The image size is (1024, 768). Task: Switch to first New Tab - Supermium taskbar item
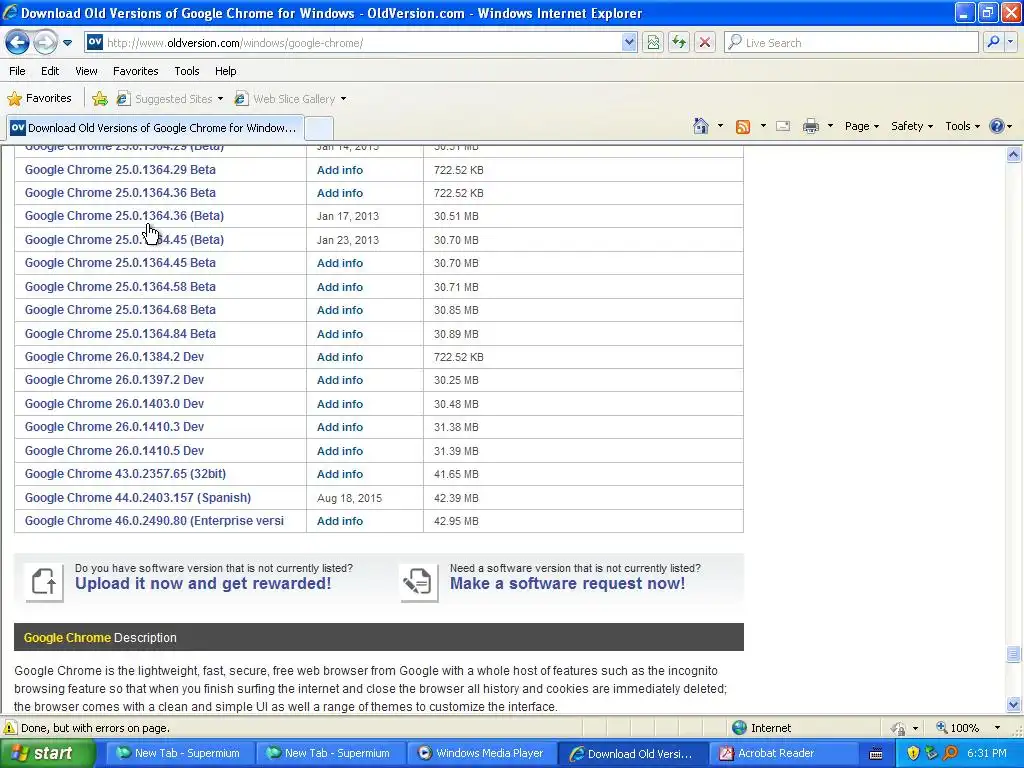178,754
